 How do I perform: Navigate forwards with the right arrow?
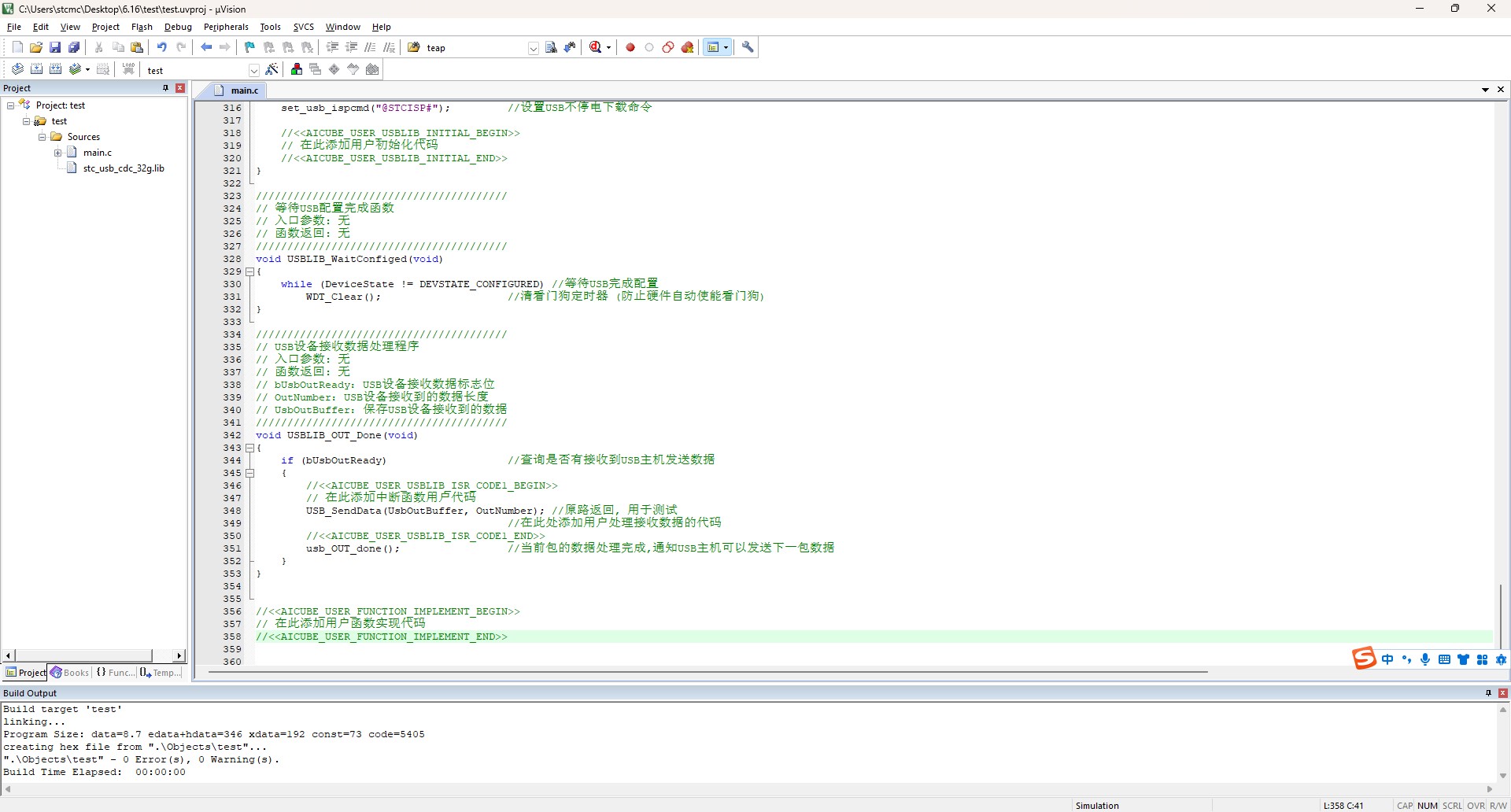pos(225,47)
